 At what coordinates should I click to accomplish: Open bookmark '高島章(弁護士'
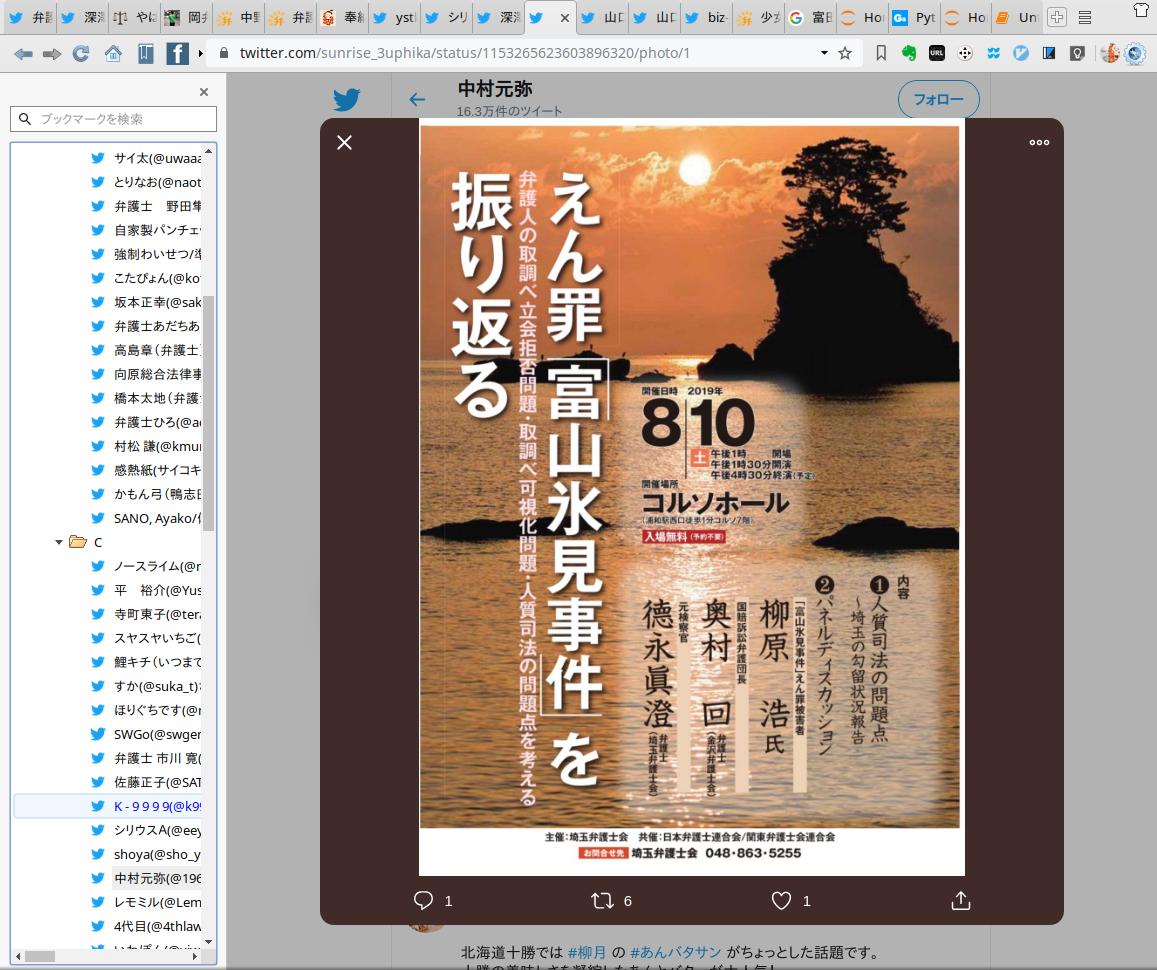[x=146, y=350]
